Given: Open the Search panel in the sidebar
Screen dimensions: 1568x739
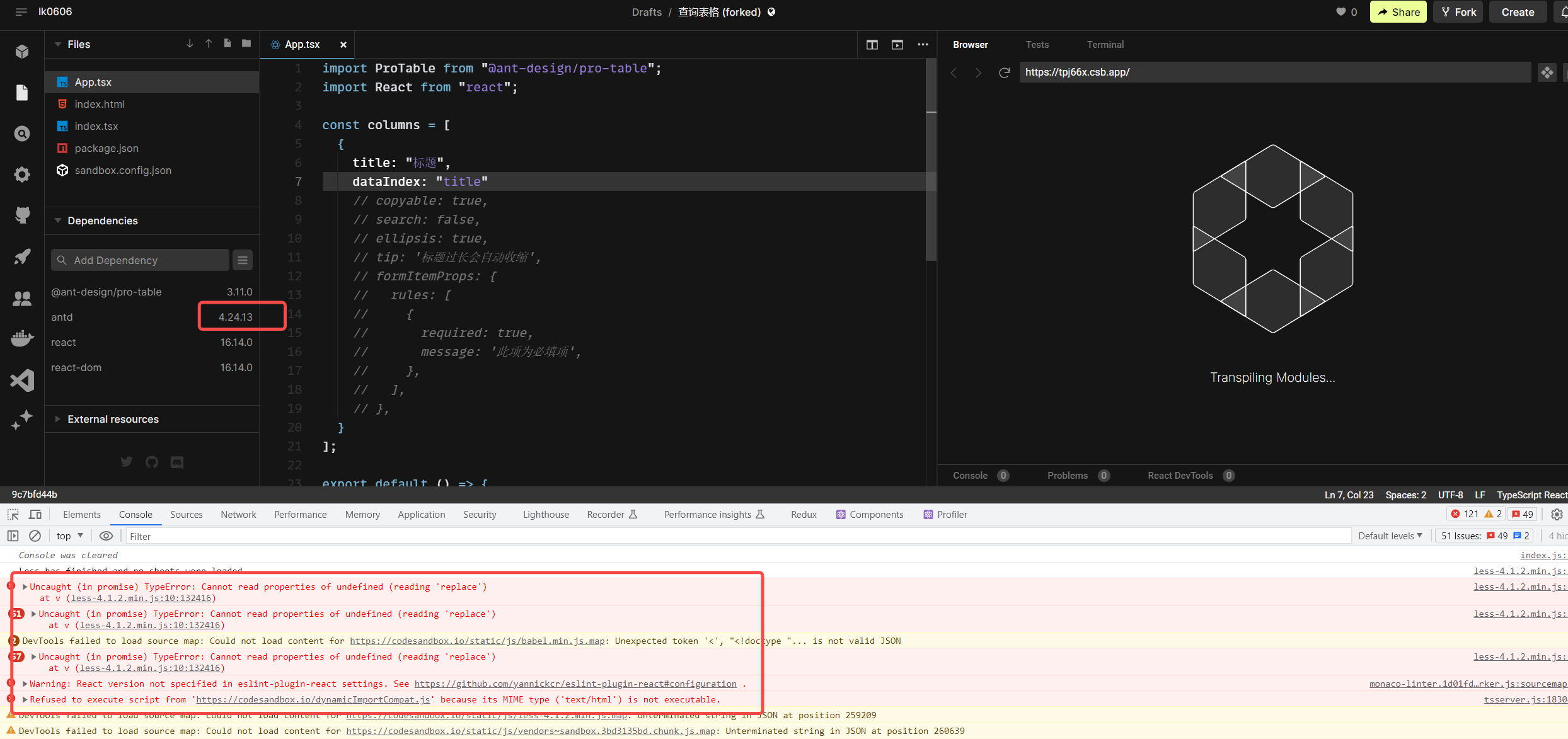Looking at the screenshot, I should pyautogui.click(x=21, y=134).
